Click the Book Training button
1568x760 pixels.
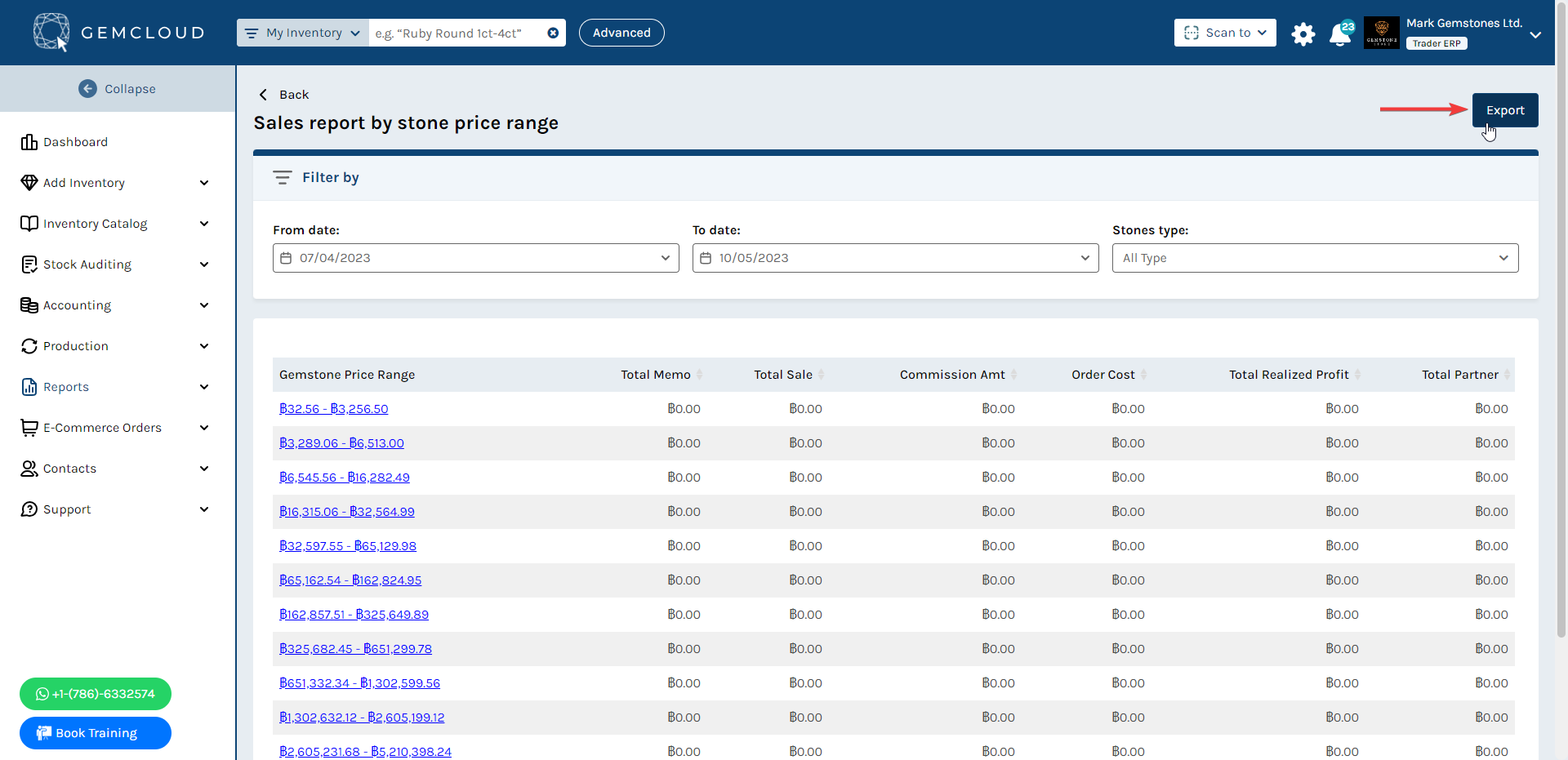[x=96, y=733]
